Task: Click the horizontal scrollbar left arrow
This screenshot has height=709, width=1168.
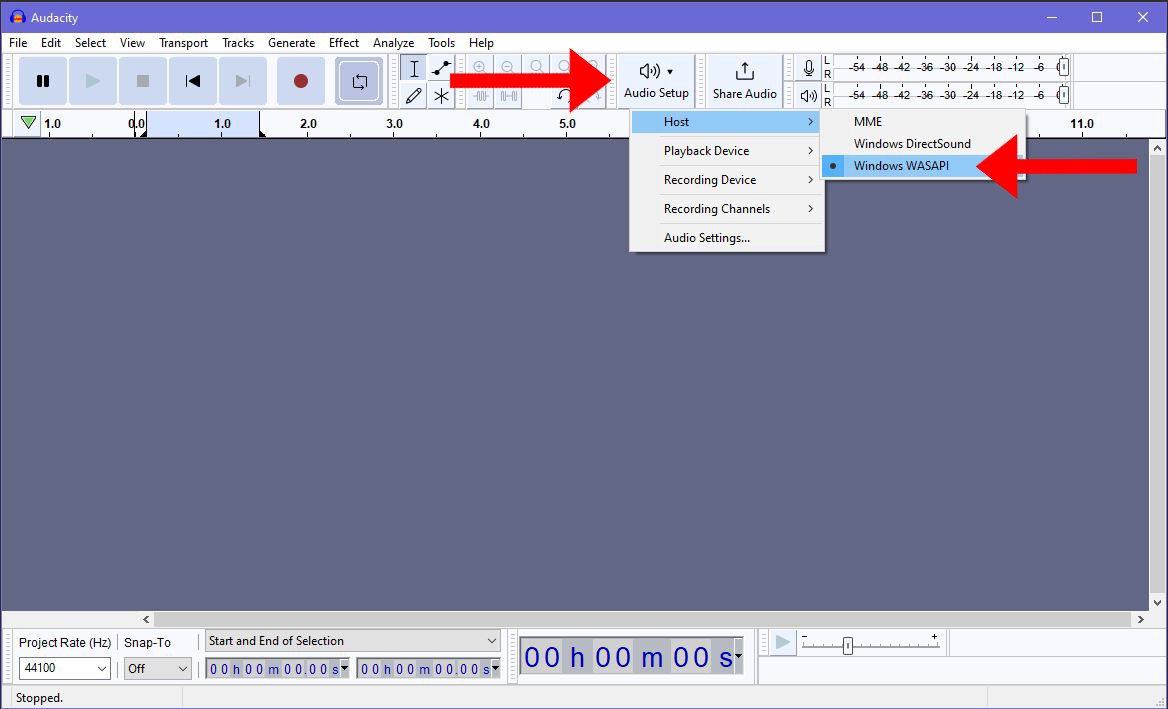Action: [x=146, y=619]
